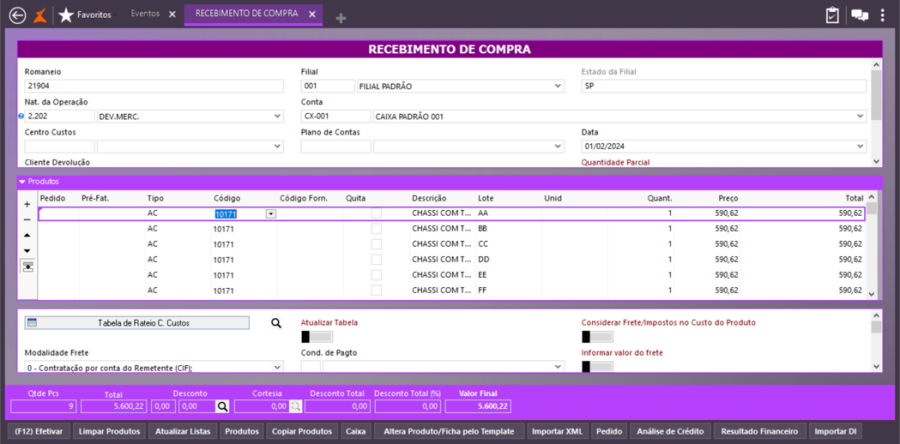This screenshot has height=444, width=900.
Task: Close the Eventos tab
Action: (x=172, y=14)
